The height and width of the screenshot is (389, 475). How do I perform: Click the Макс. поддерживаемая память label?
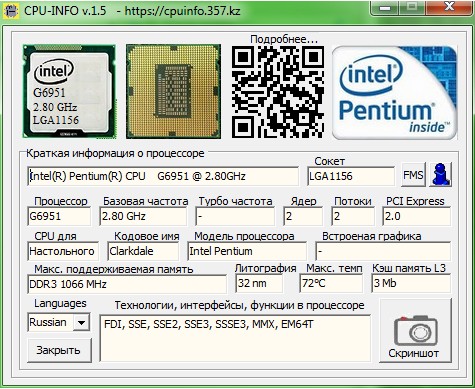click(x=114, y=269)
